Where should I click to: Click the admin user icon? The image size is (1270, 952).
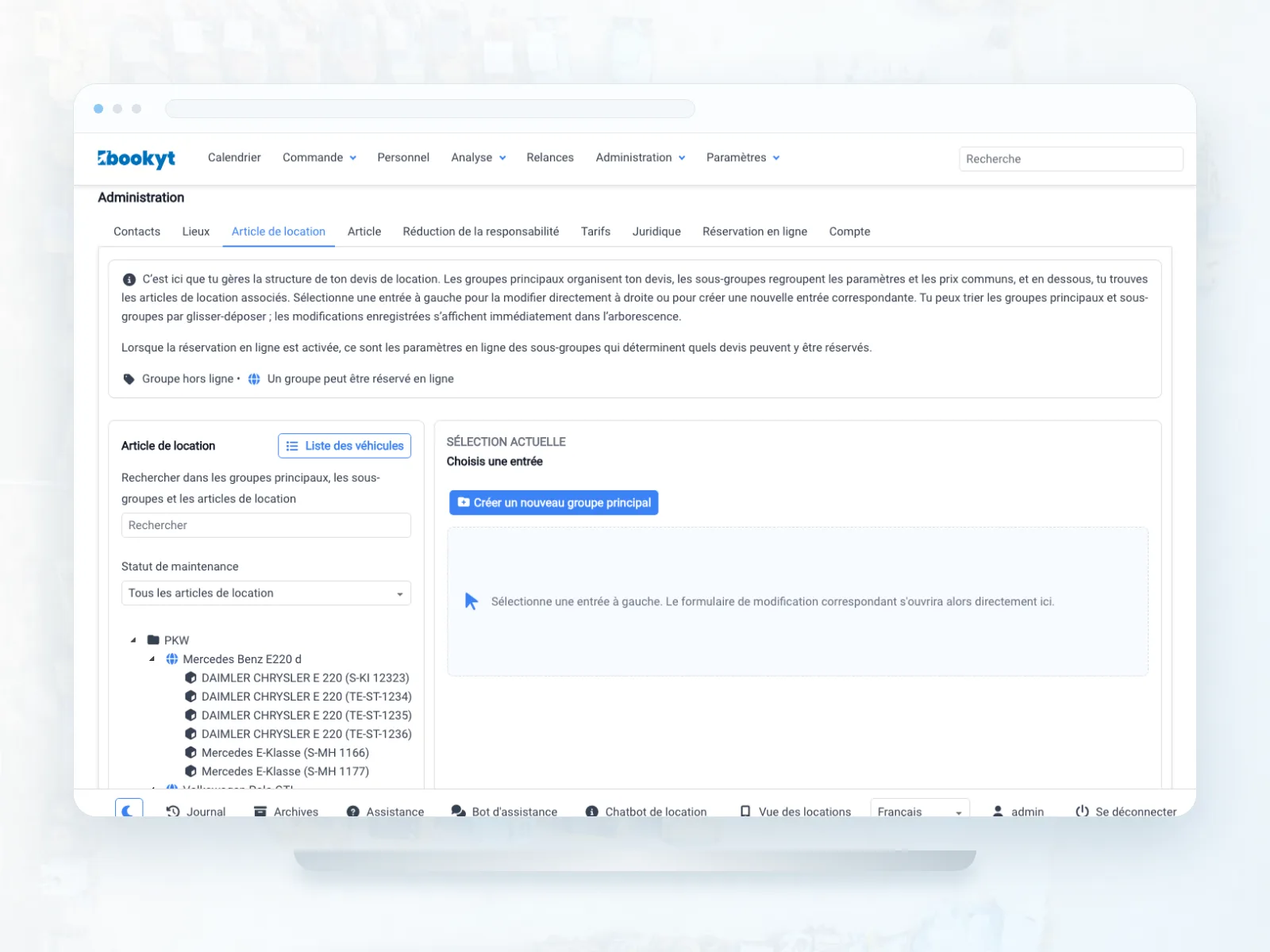(x=998, y=811)
